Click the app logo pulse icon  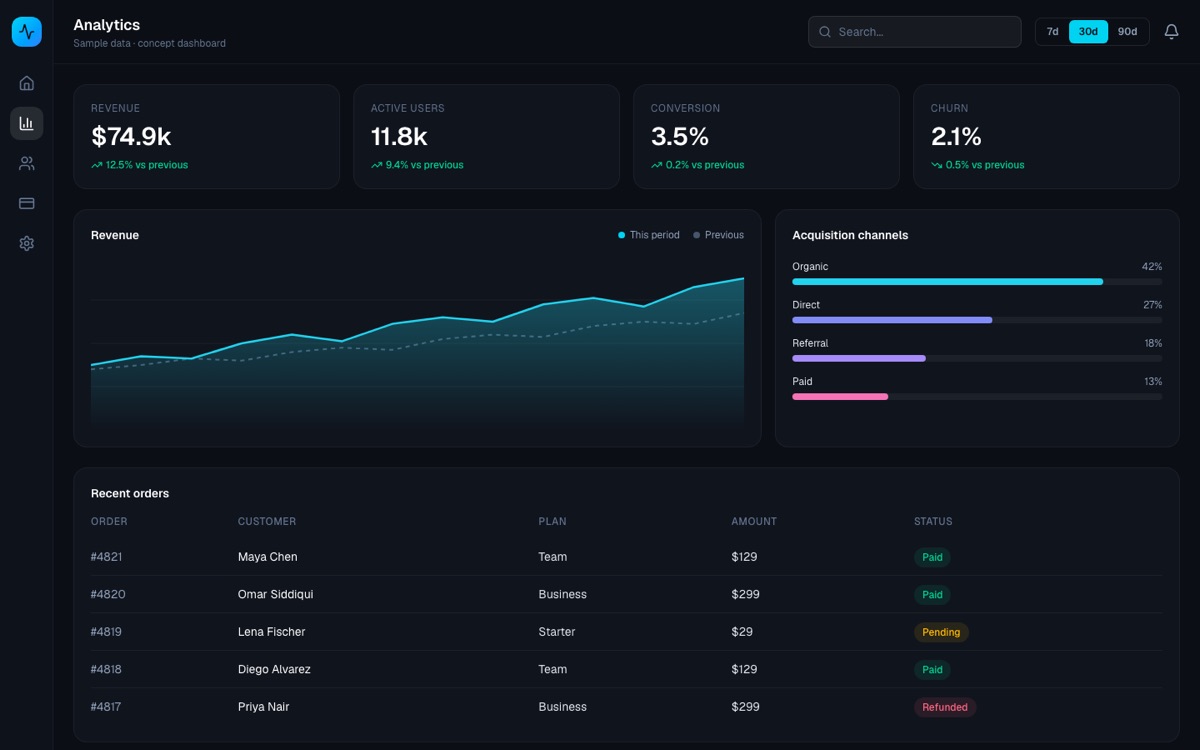27,32
